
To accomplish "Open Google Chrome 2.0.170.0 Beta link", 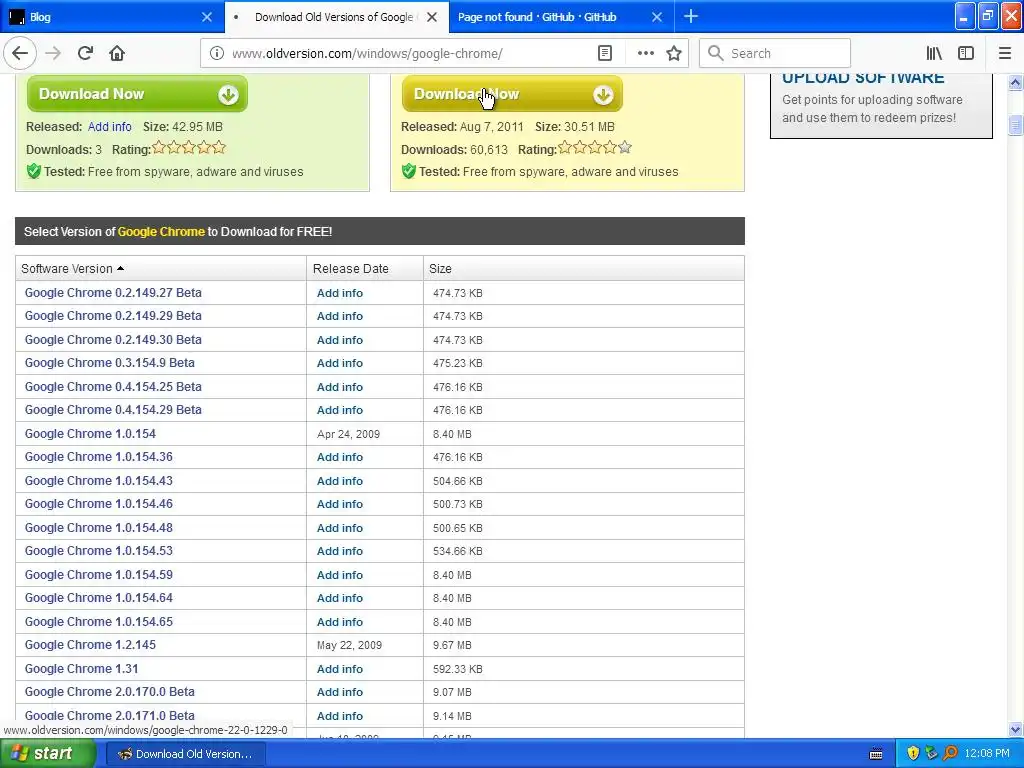I will pos(110,692).
